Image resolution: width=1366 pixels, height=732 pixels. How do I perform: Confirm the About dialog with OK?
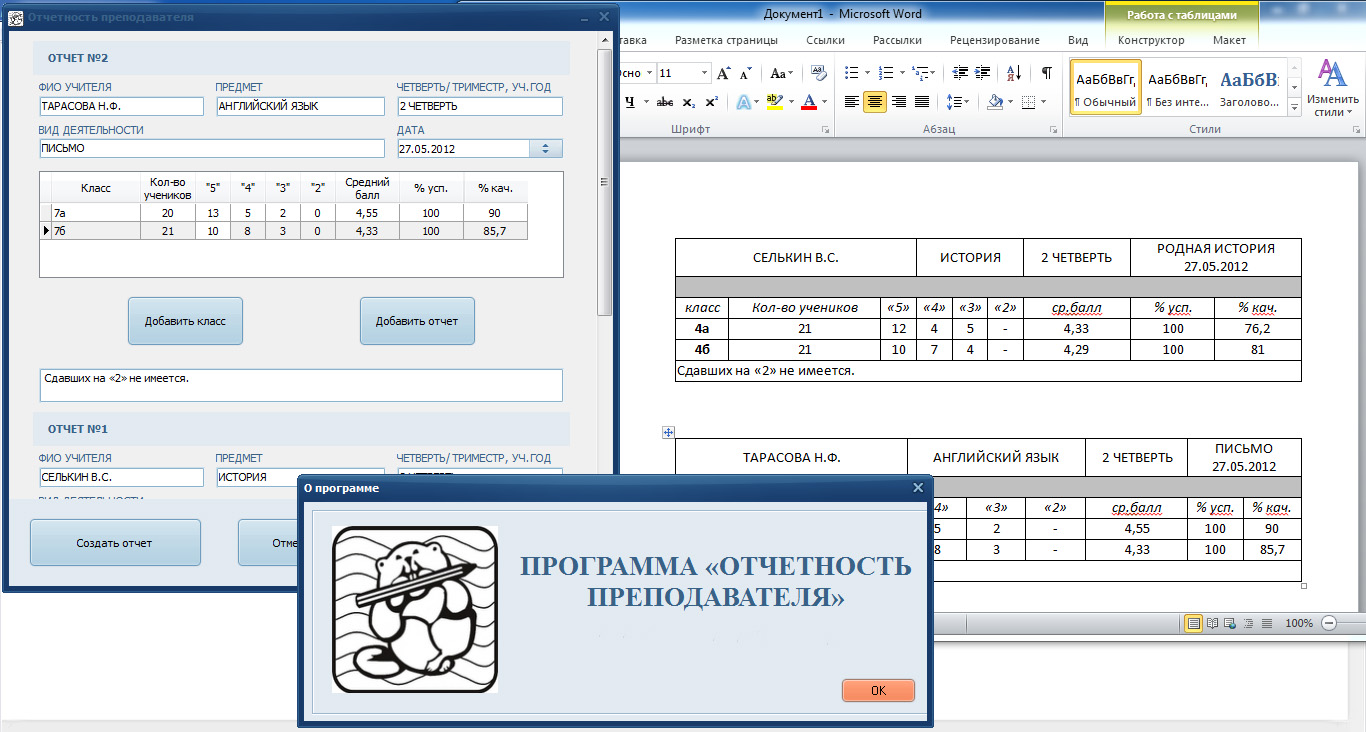(x=877, y=690)
